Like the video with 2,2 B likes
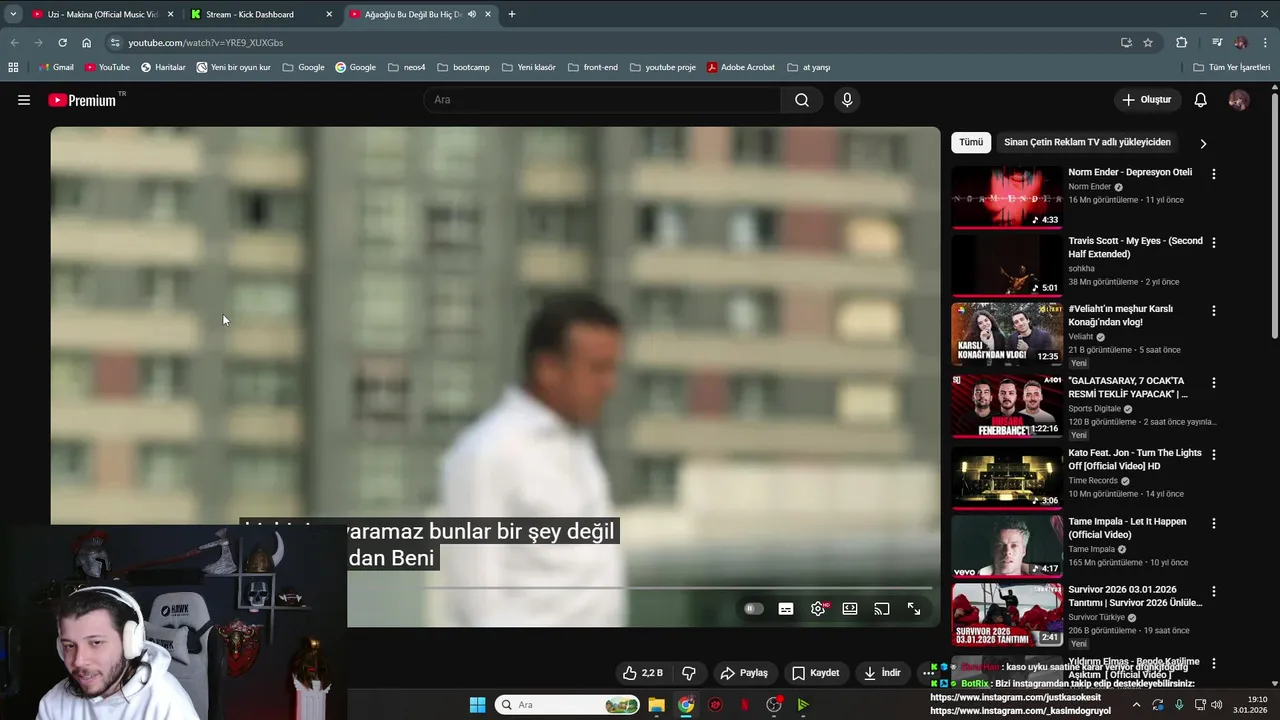This screenshot has width=1280, height=720. point(642,673)
